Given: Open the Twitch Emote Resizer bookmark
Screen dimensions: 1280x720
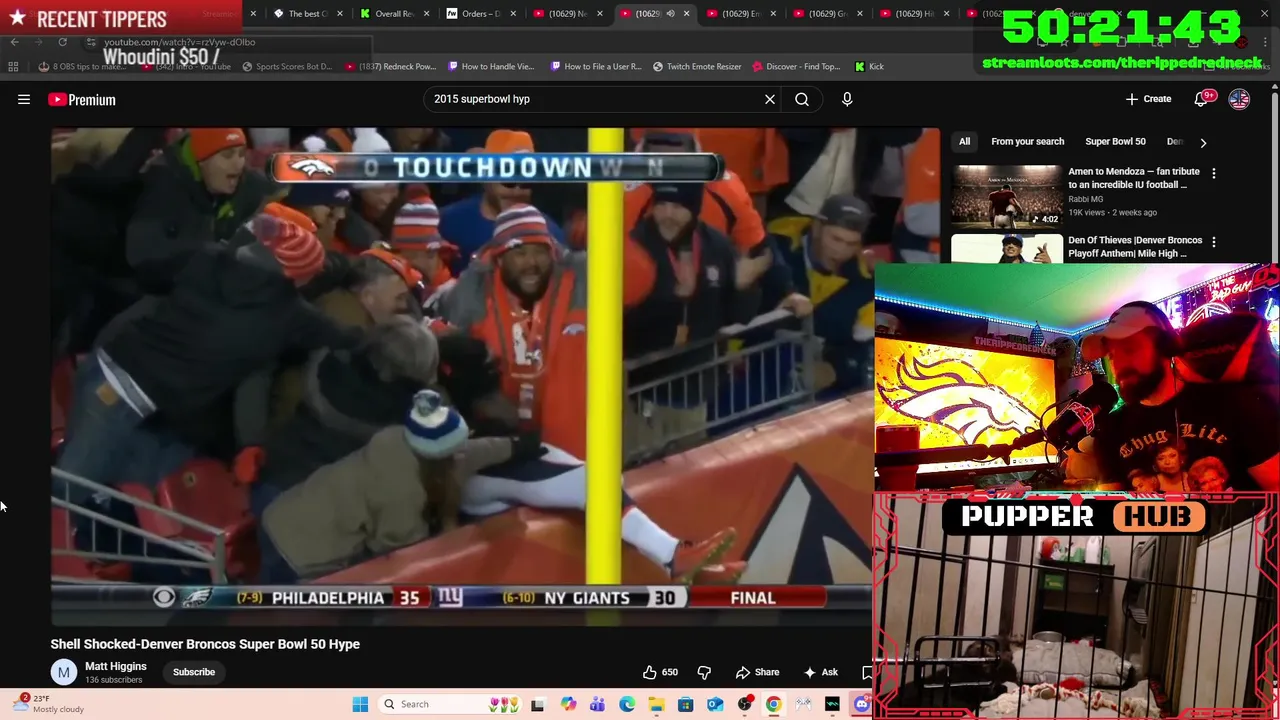Looking at the screenshot, I should 697,66.
